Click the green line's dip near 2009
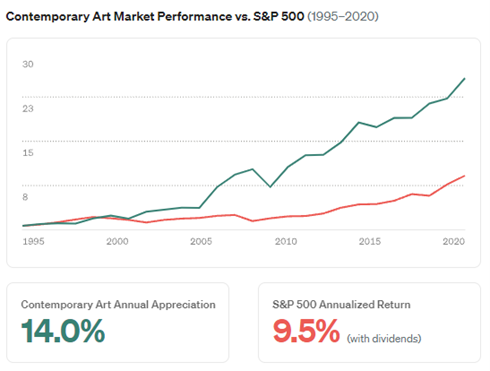This screenshot has height=371, width=490. click(270, 187)
